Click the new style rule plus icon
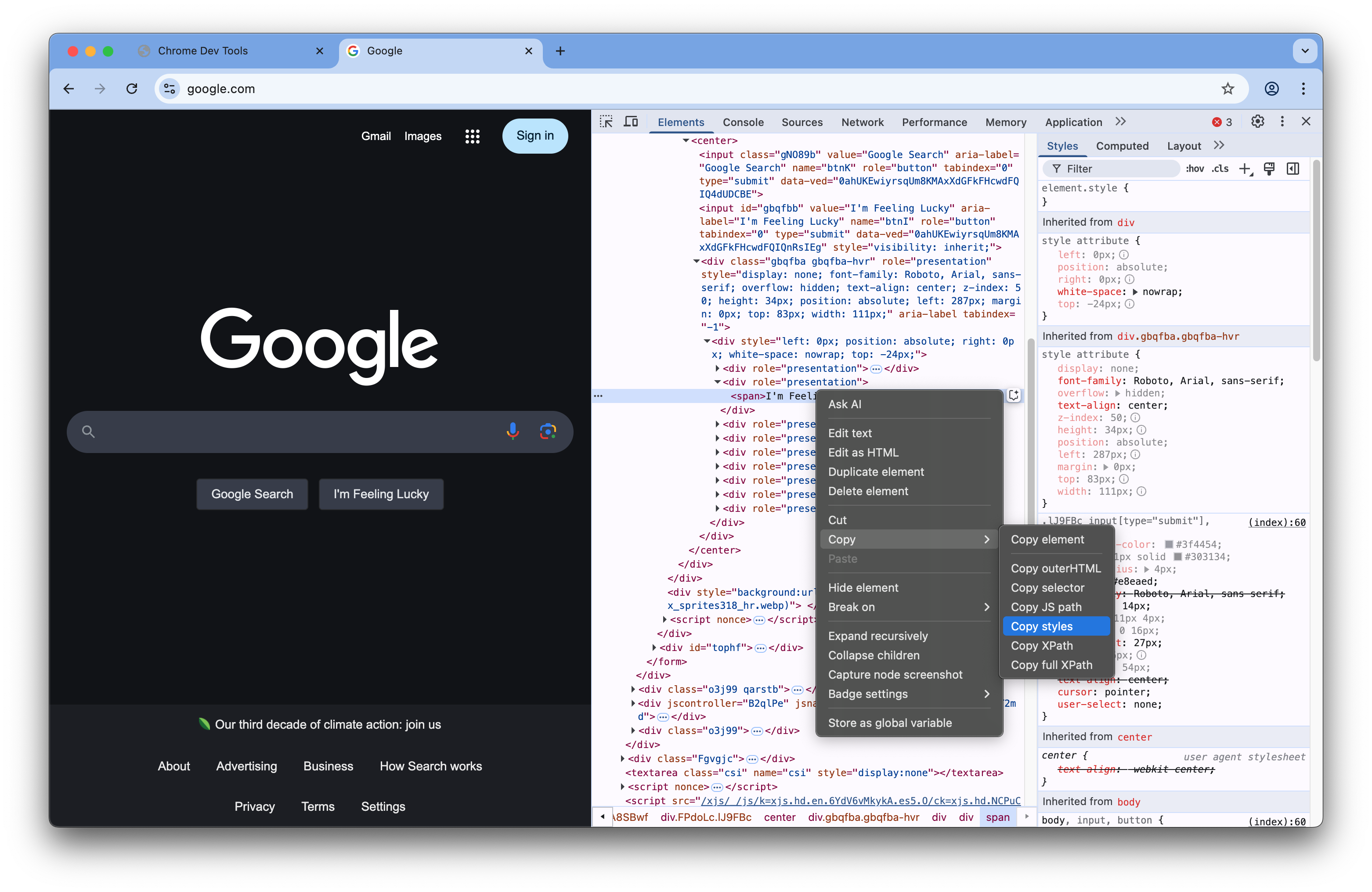 click(1245, 169)
